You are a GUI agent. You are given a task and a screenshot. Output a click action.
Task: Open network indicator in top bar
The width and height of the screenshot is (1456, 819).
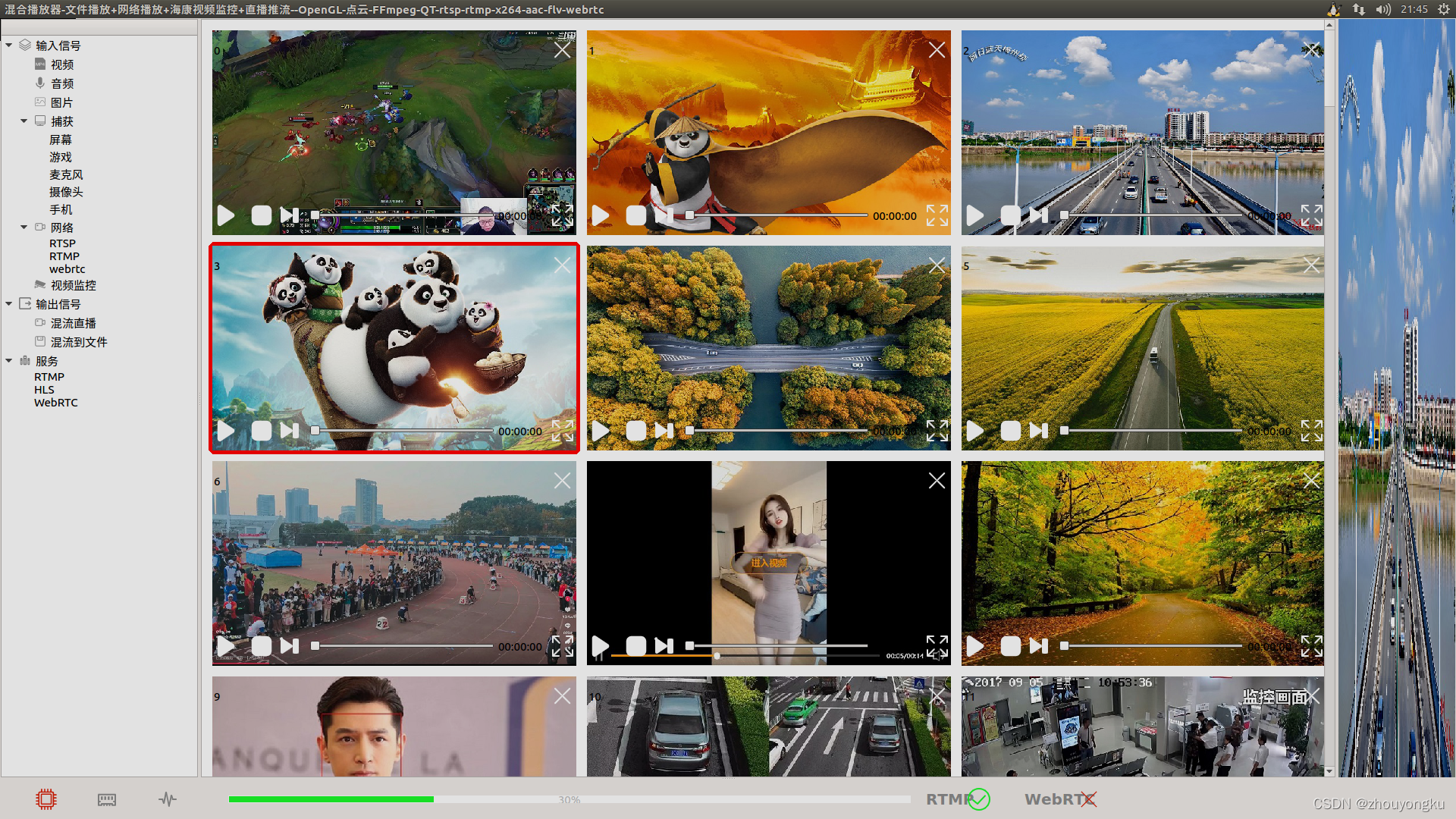click(x=1358, y=9)
